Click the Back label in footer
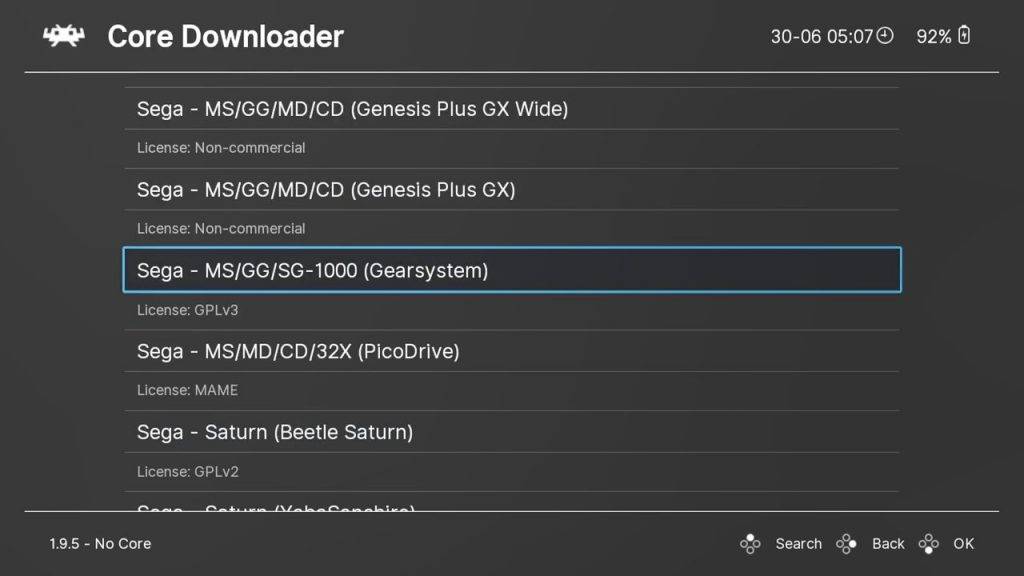This screenshot has height=576, width=1024. 888,543
